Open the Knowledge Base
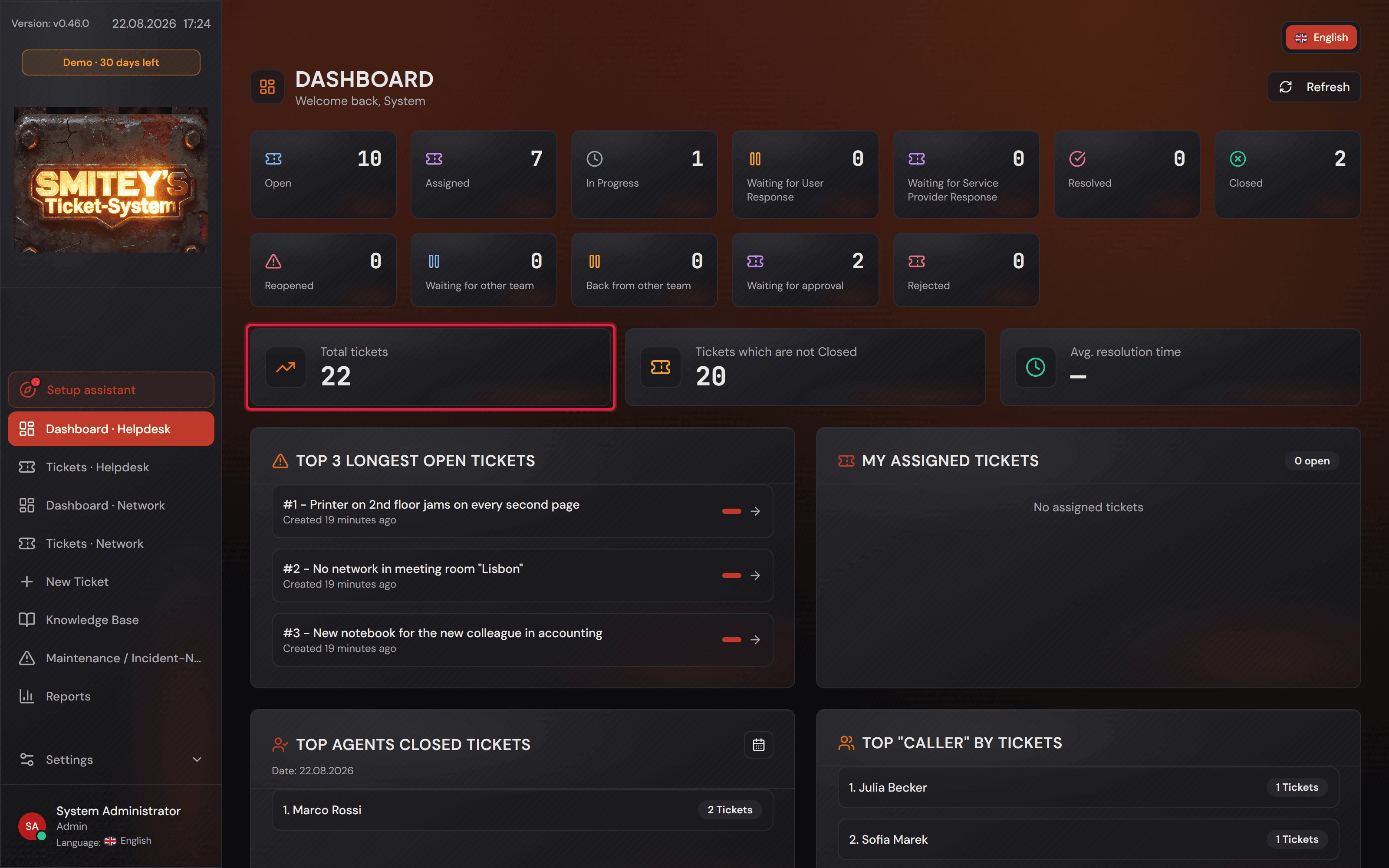 tap(111, 620)
